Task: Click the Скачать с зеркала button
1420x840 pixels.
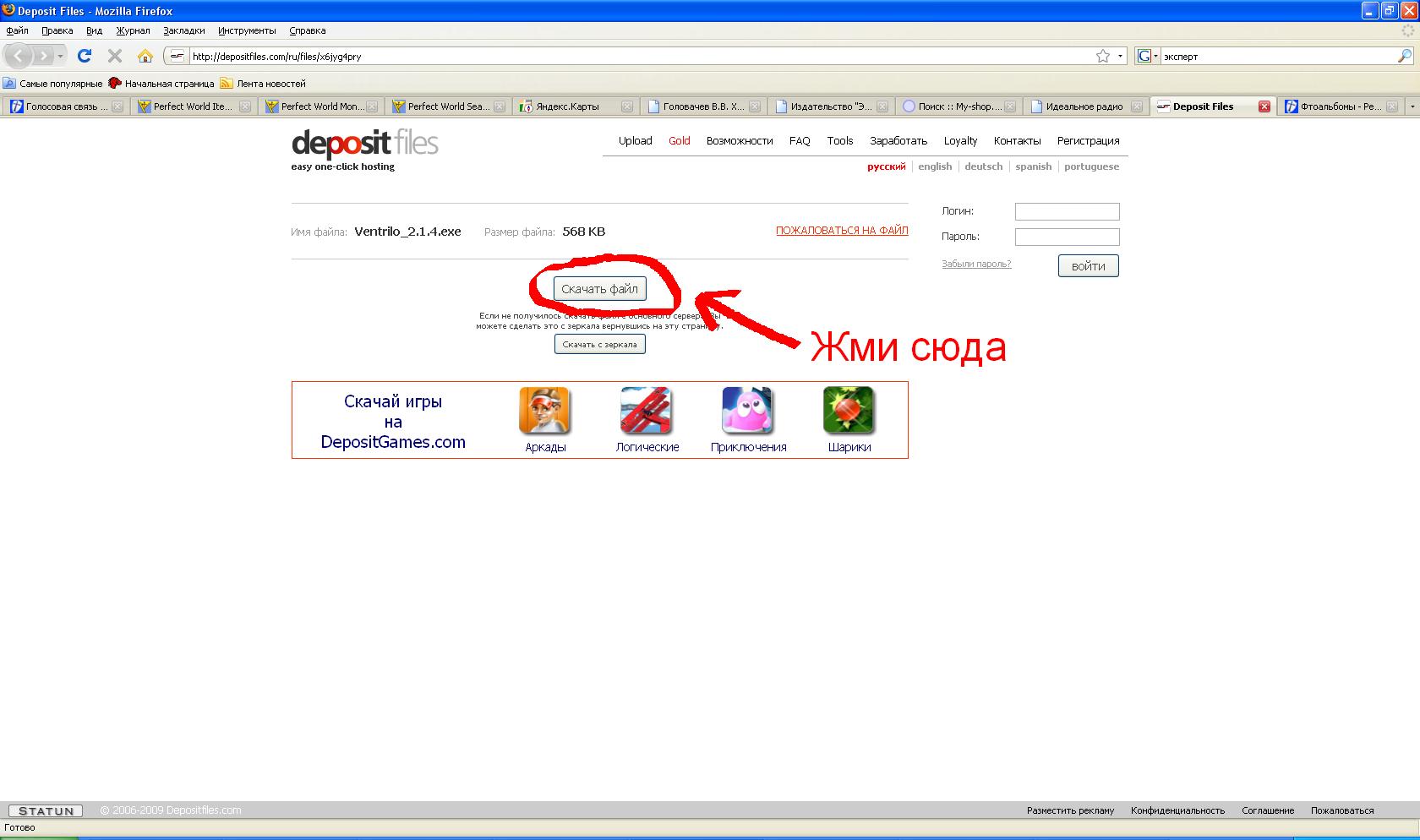Action: (x=600, y=344)
